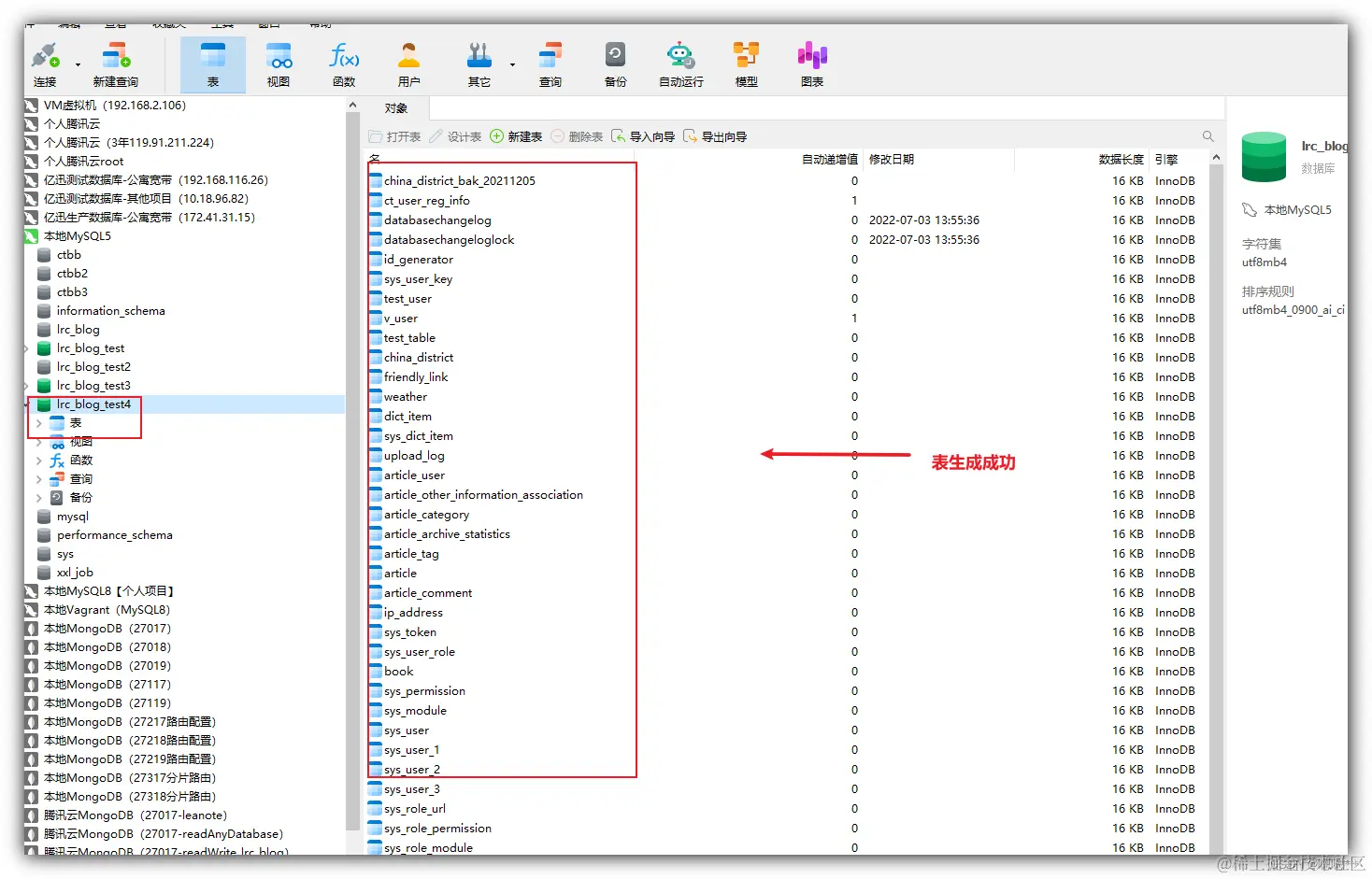Select the 表 table toolbar icon
The height and width of the screenshot is (879, 1372).
point(213,64)
